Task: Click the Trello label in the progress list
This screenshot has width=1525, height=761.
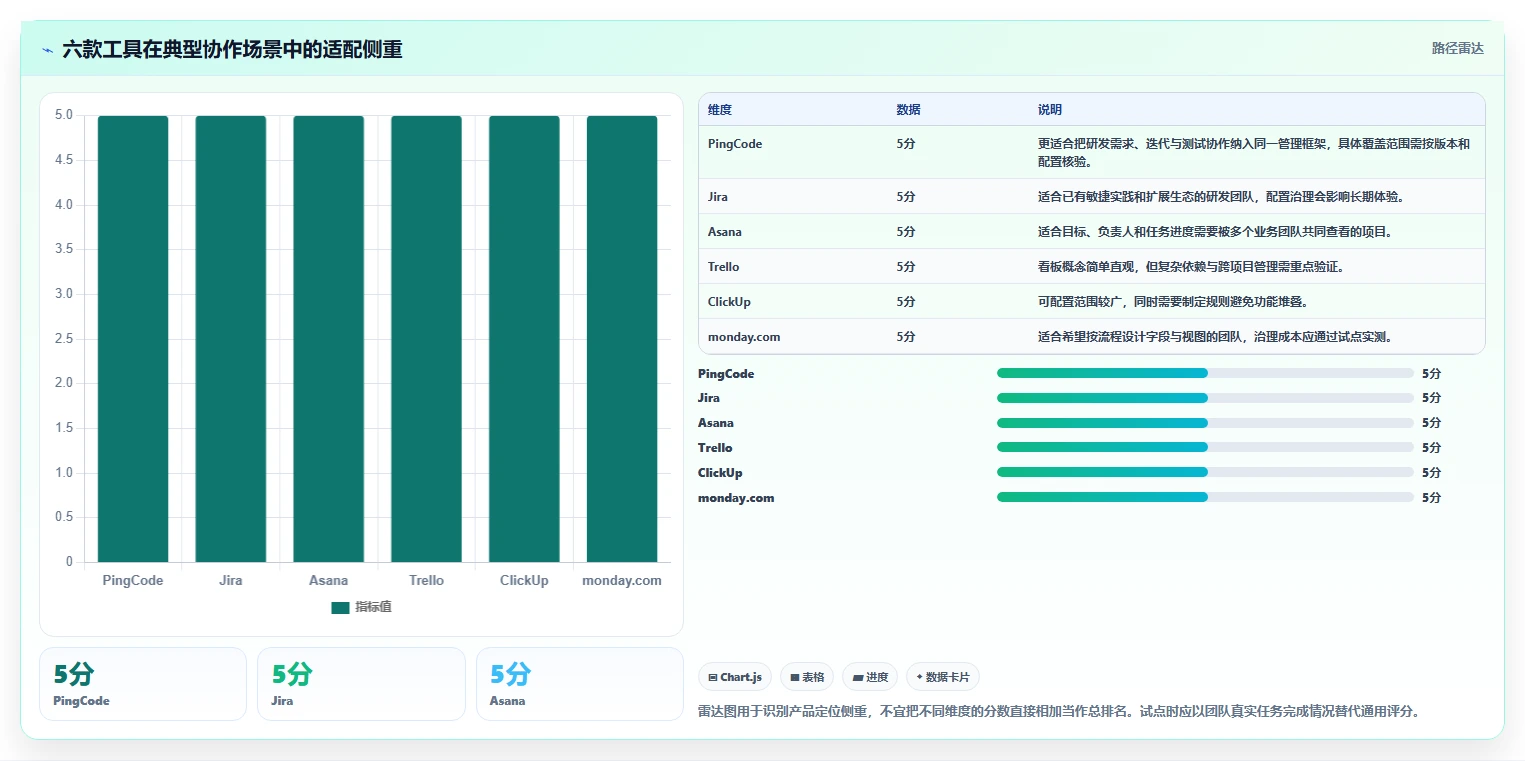Action: tap(715, 448)
